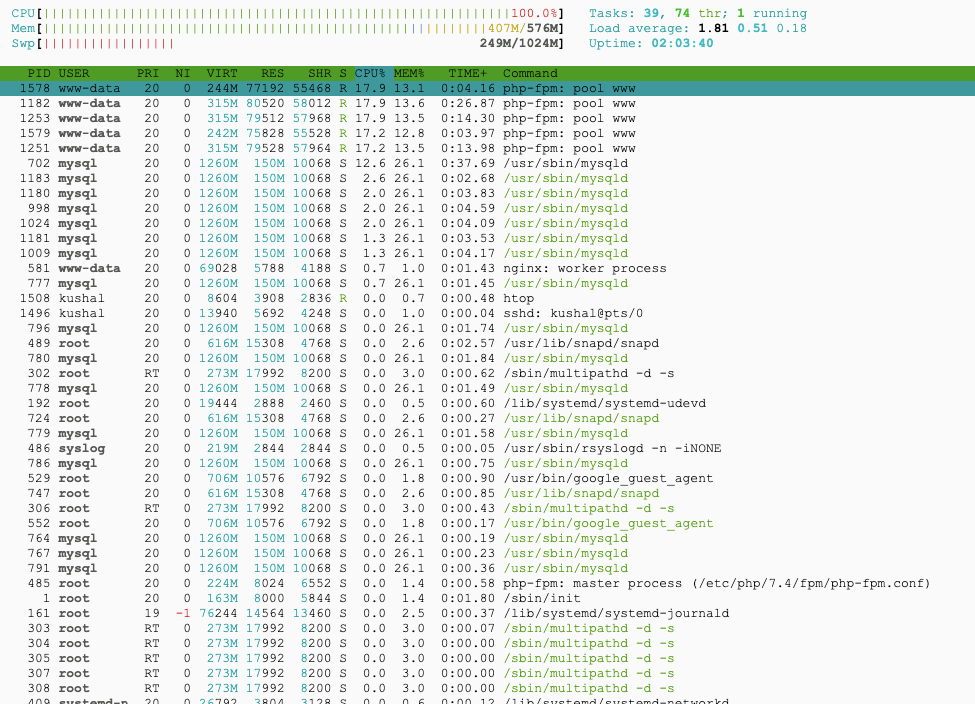Image resolution: width=975 pixels, height=704 pixels.
Task: Select process row with PID 1578
Action: [x=488, y=88]
